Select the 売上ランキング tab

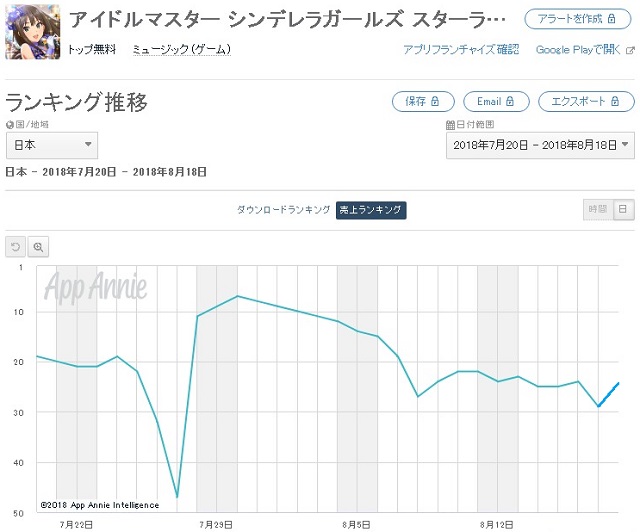pos(371,210)
